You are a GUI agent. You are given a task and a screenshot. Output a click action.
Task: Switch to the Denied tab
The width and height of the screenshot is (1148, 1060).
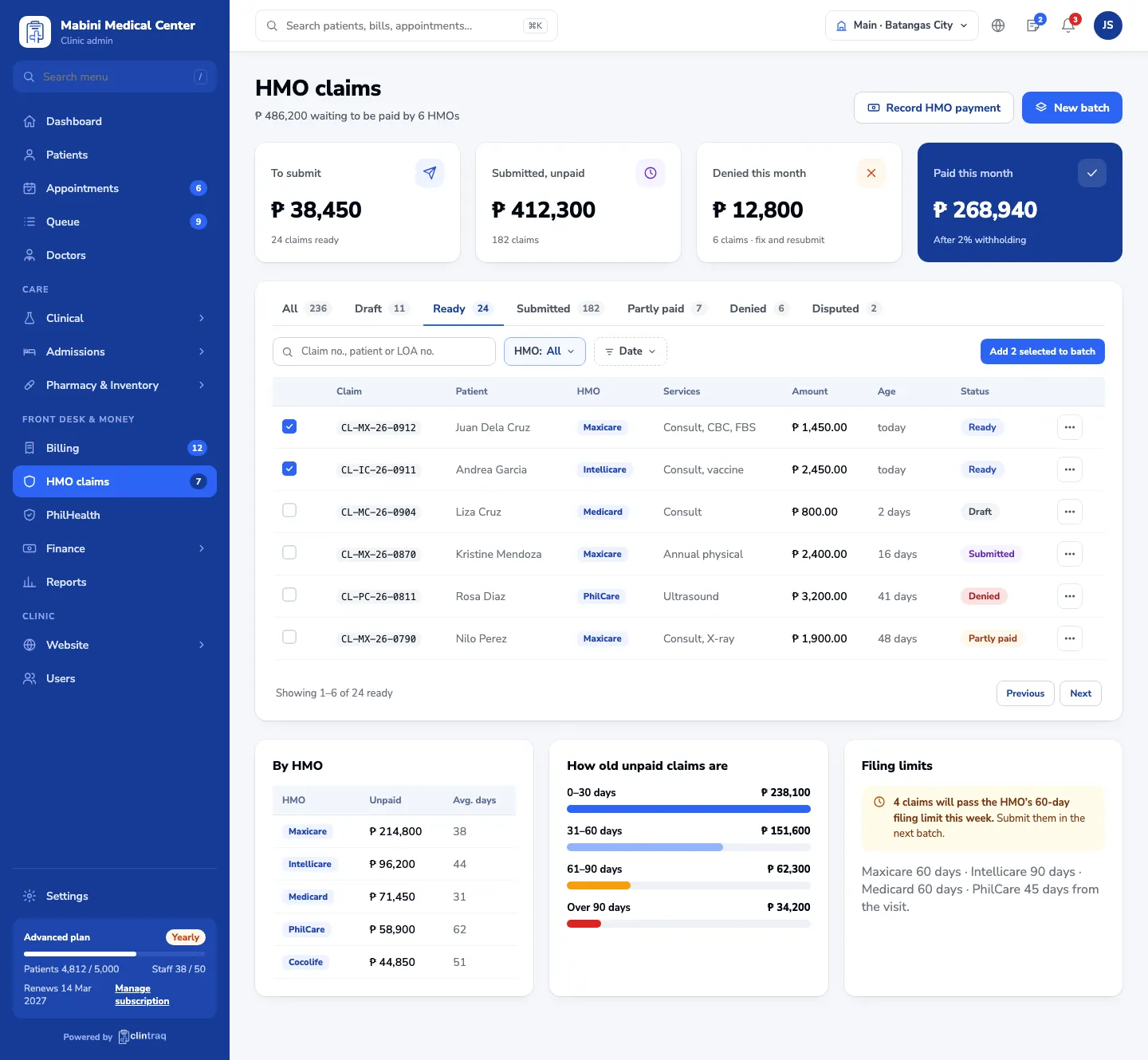coord(760,308)
